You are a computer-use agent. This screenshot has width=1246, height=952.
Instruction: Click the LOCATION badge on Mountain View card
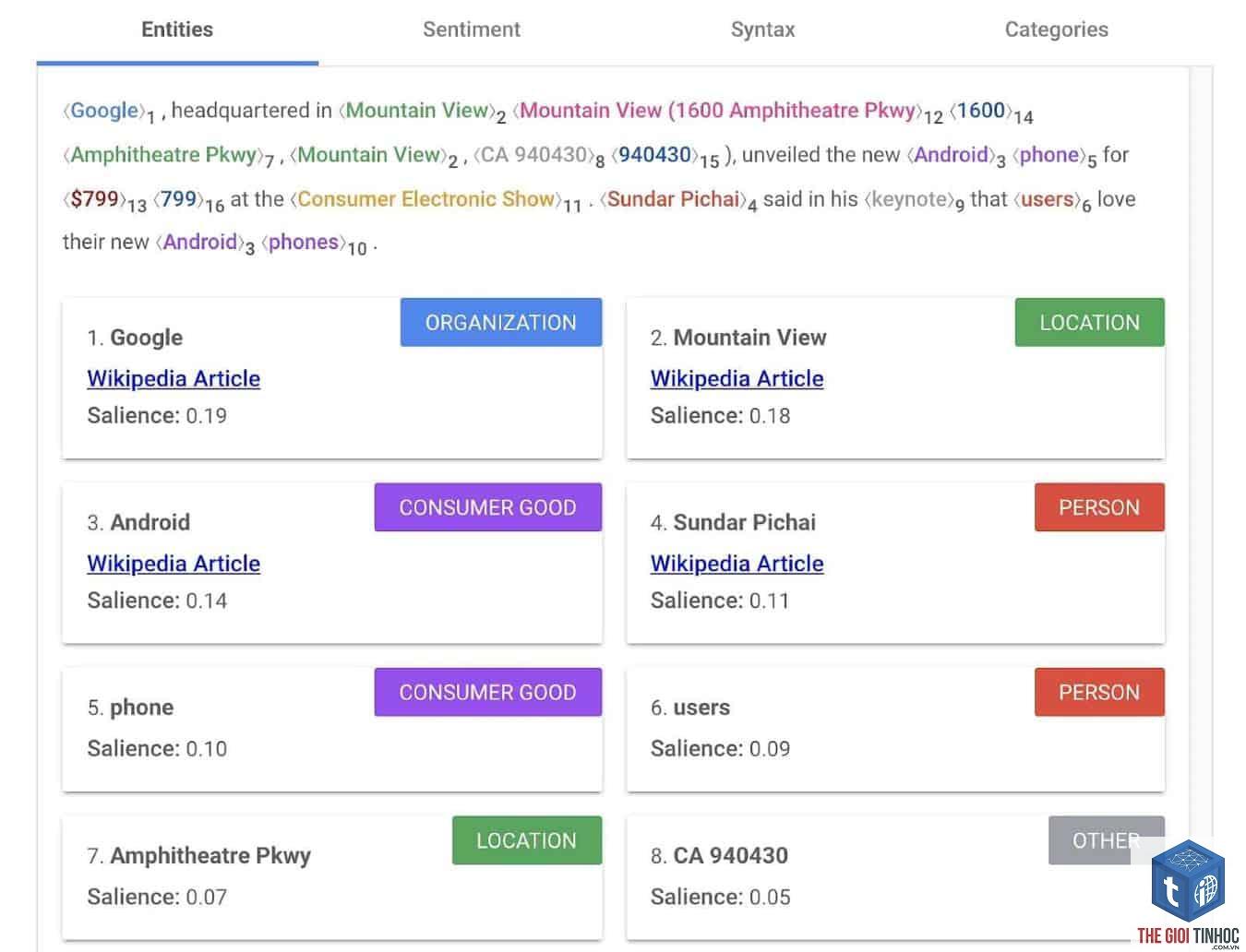1089,322
